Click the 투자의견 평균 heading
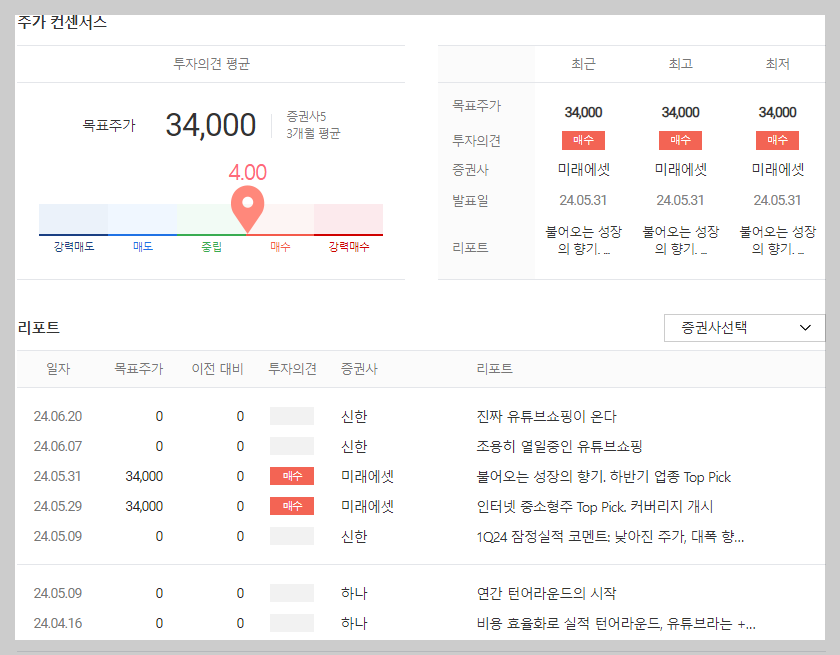840x655 pixels. 211,64
